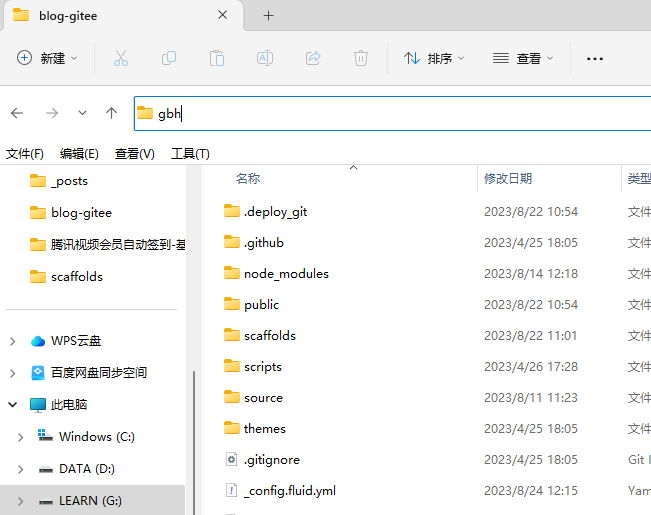Collapse the 此电脑 tree node

(x=12, y=405)
